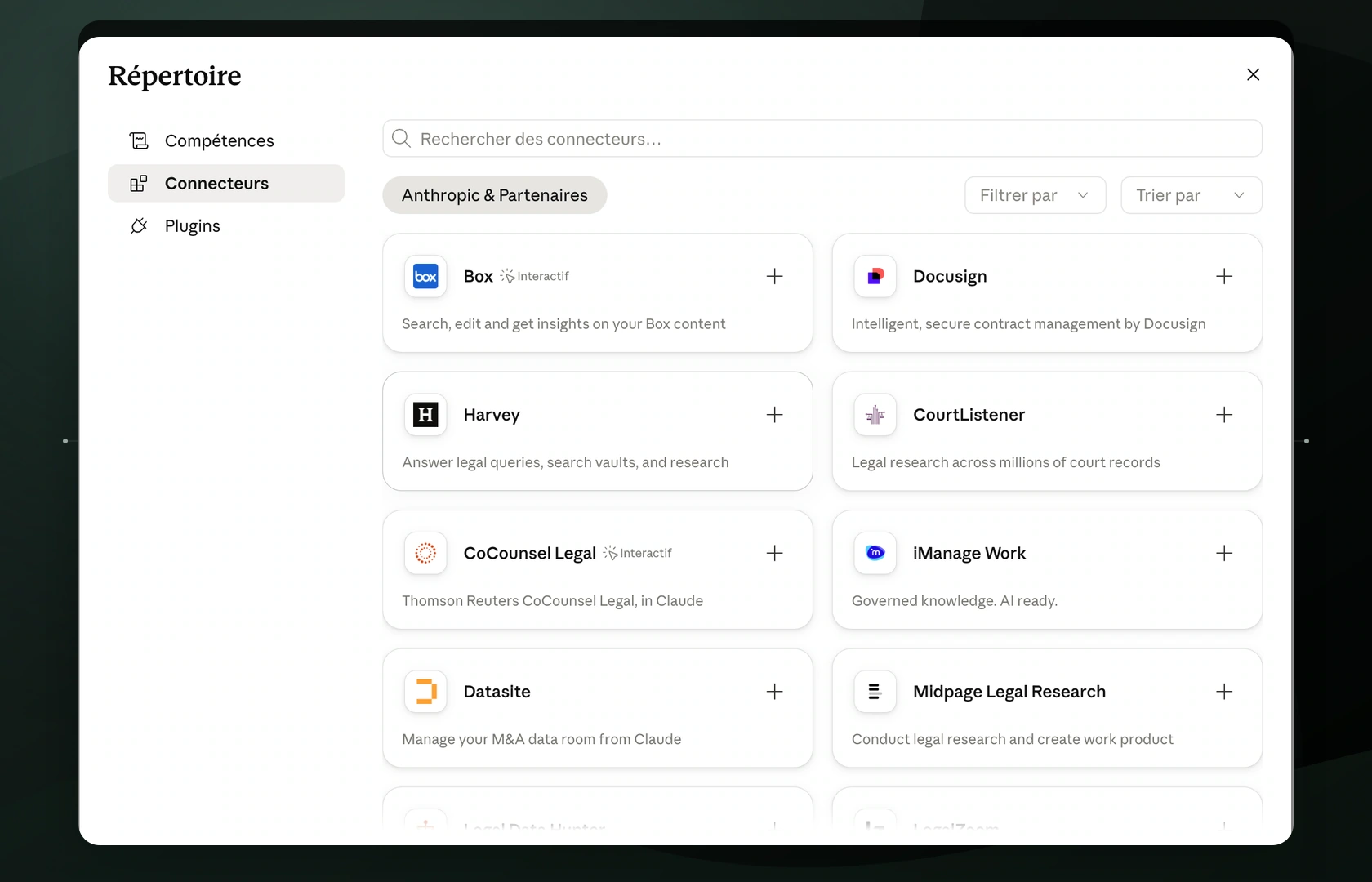Viewport: 1372px width, 882px height.
Task: Click 'Conduct legal research and create' text
Action: [x=1013, y=739]
